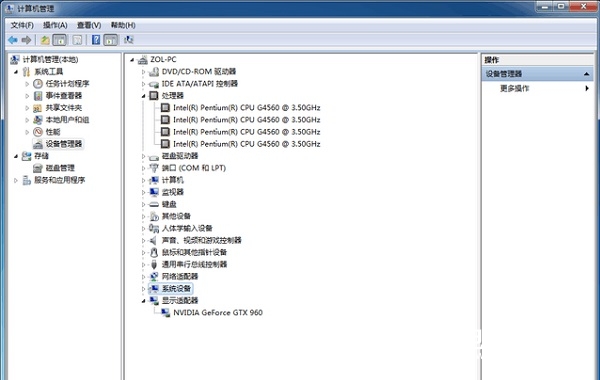Click the 声音、视频和游戏控制器 speaker icon

[x=153, y=240]
